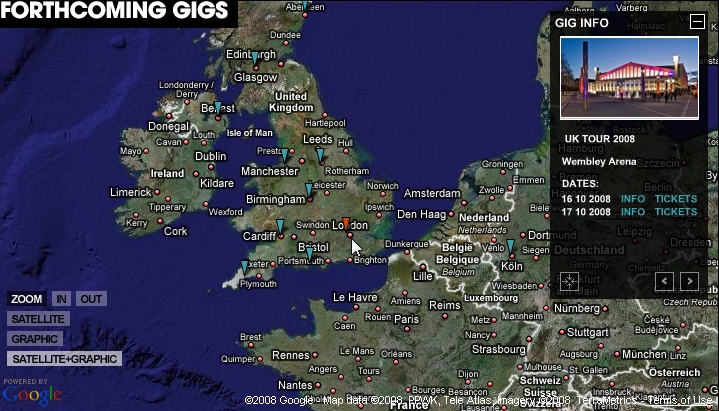Screen dimensions: 719x411
Task: Click the UK TOUR 2008 title
Action: click(x=600, y=139)
